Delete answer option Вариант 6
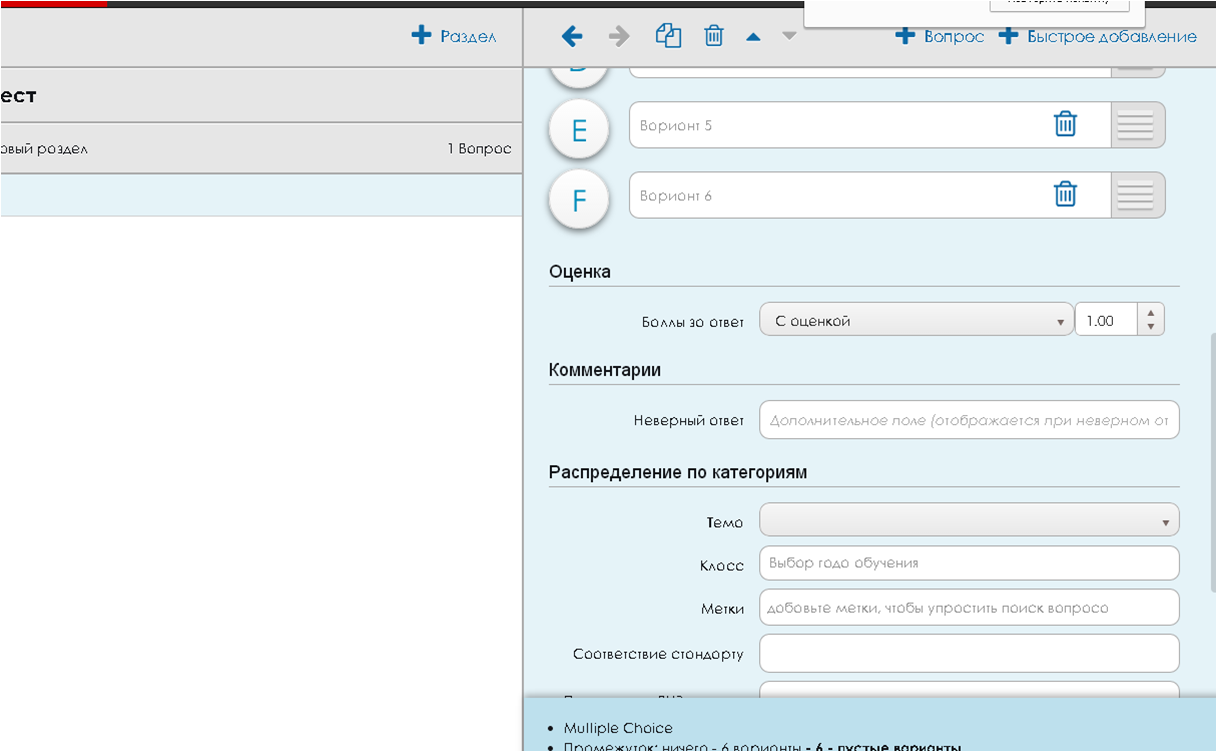 (x=1065, y=194)
